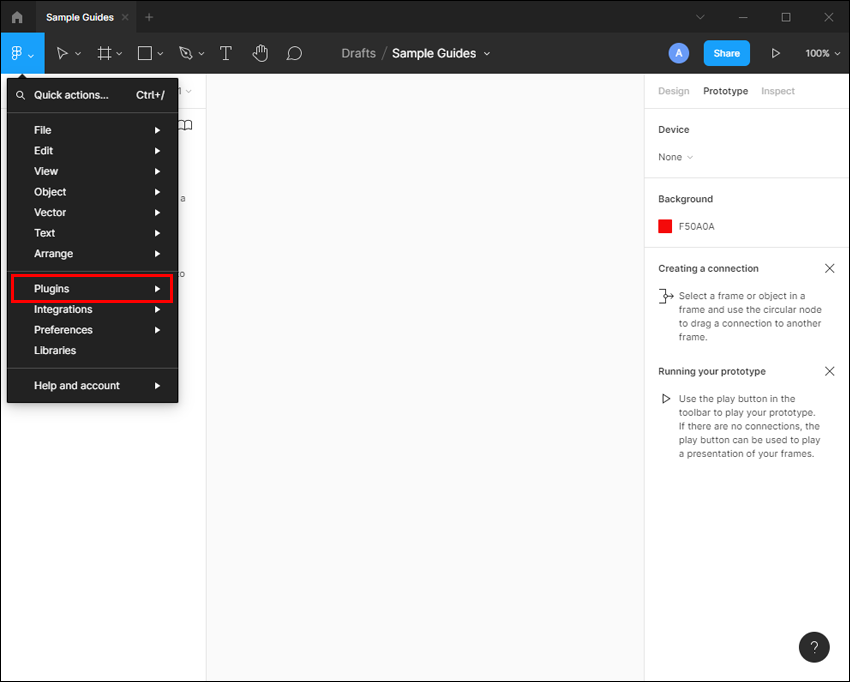Select the Frame tool
This screenshot has width=850, height=682.
click(104, 53)
